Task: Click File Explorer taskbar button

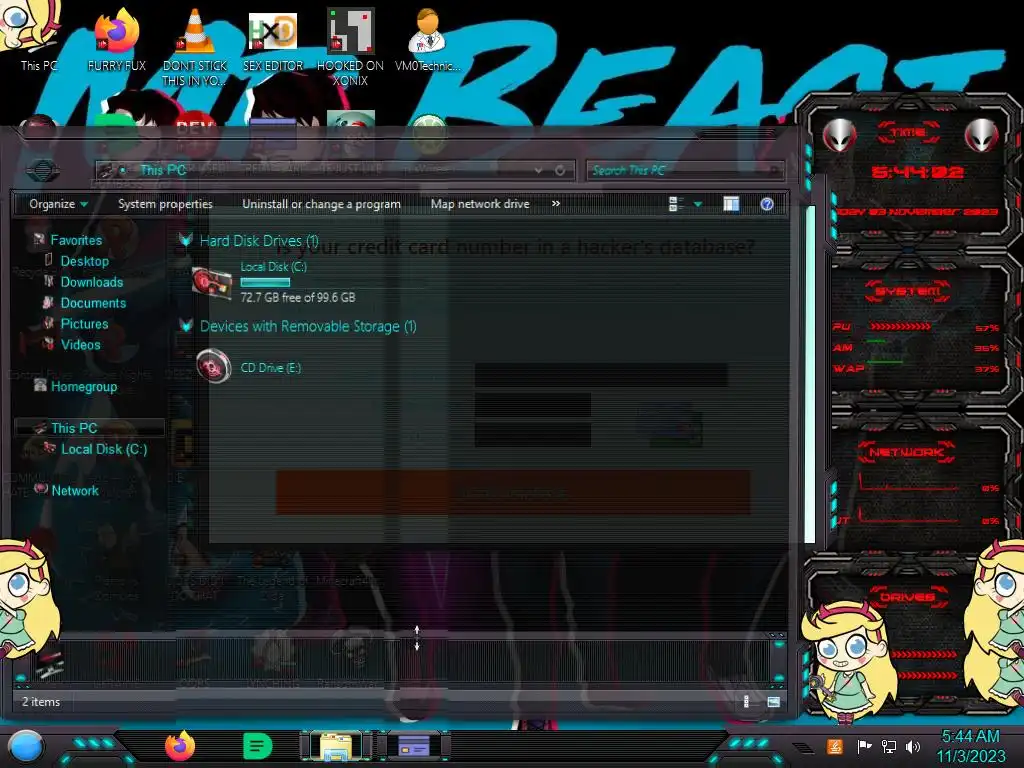Action: click(x=336, y=746)
